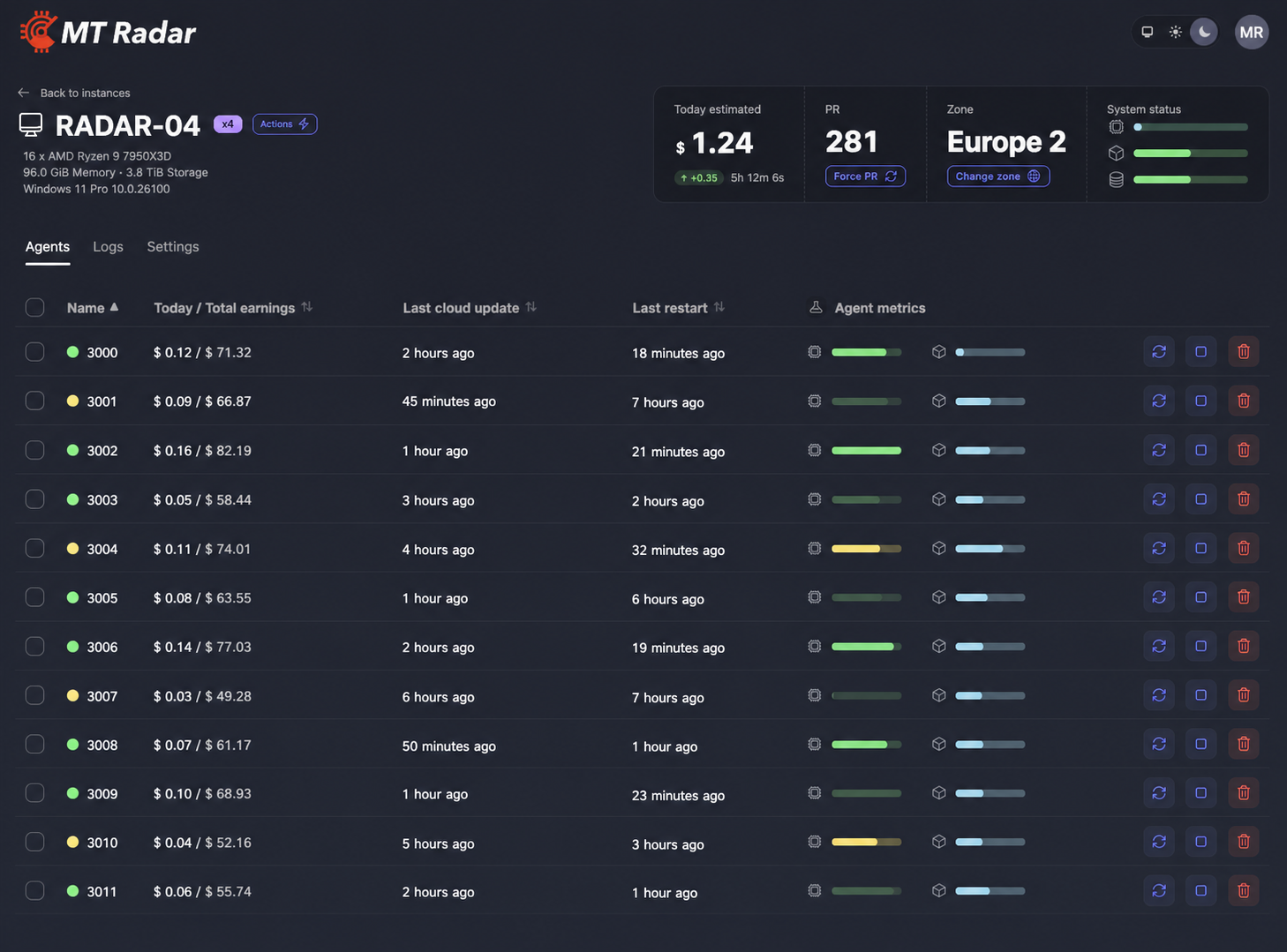Delete agent 3003 with the trash icon

[1243, 499]
